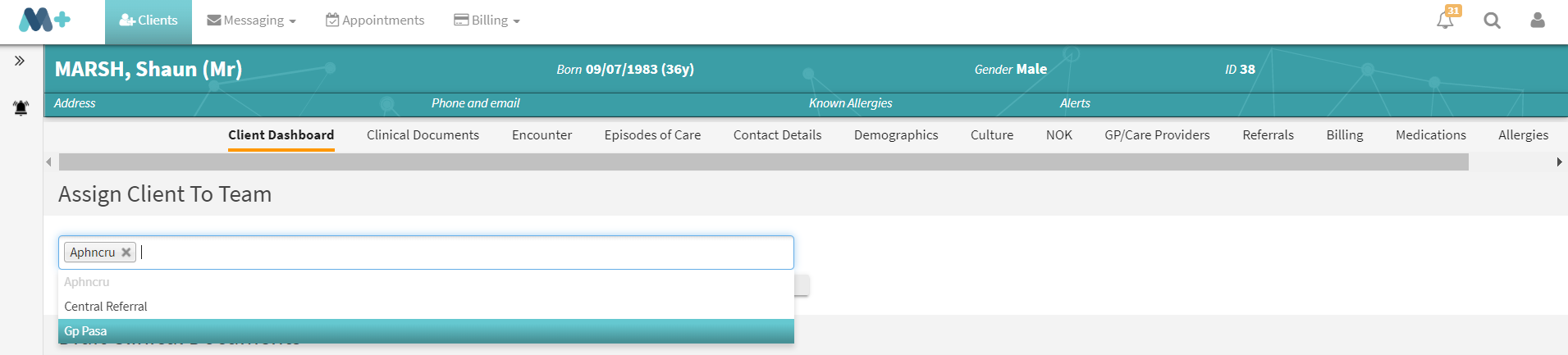
Task: Open the Clients section in the top navigation
Action: 149,20
